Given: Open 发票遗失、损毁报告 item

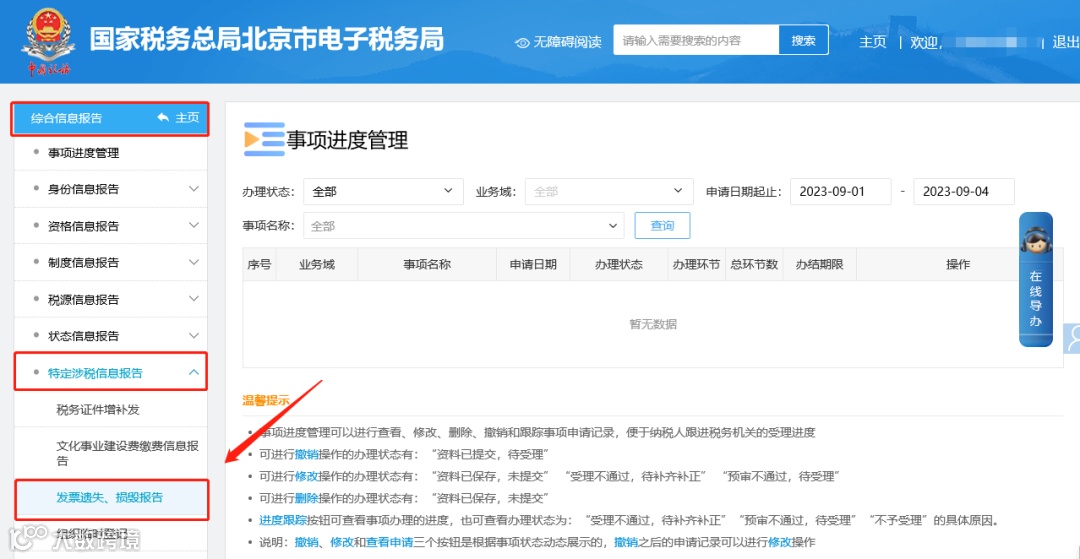Looking at the screenshot, I should point(110,498).
